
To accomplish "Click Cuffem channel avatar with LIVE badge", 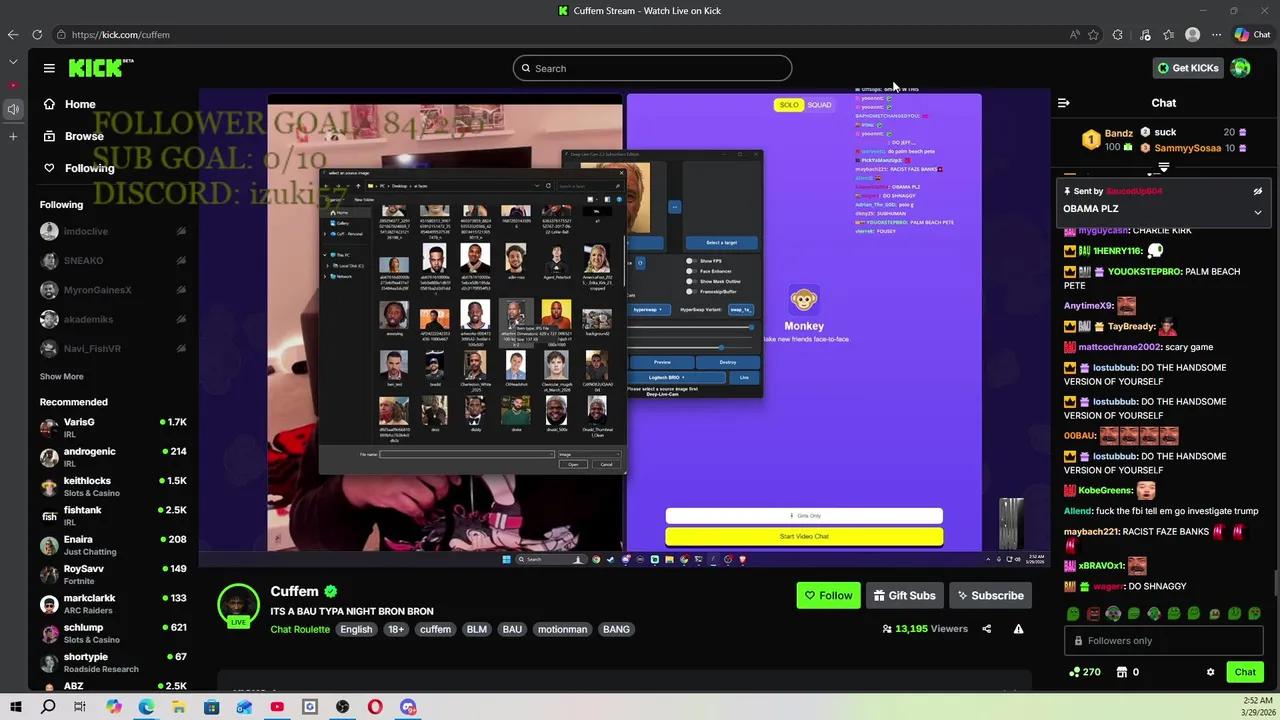I will coord(238,606).
